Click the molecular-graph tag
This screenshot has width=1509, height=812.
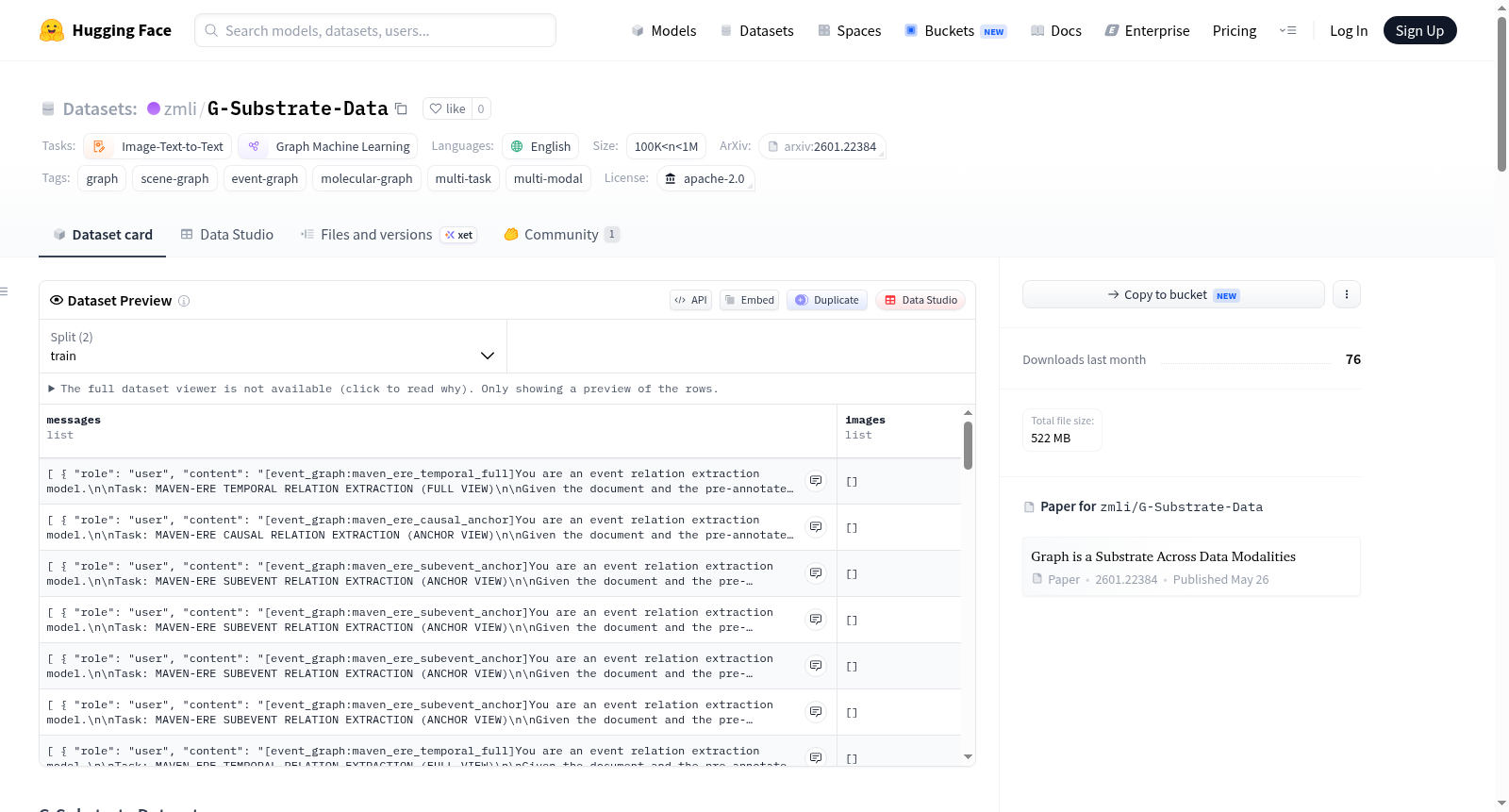[367, 178]
